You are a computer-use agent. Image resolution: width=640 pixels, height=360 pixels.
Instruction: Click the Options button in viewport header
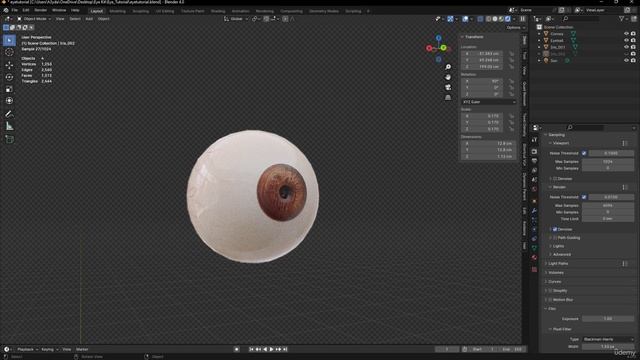[516, 27]
